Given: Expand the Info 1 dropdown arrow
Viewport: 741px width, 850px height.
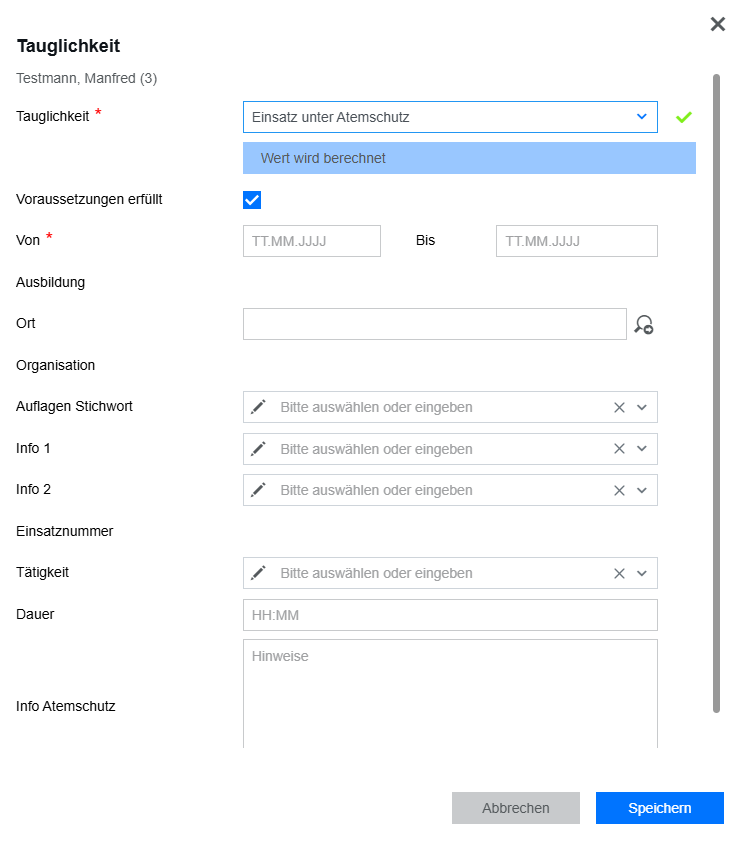Looking at the screenshot, I should (x=642, y=449).
